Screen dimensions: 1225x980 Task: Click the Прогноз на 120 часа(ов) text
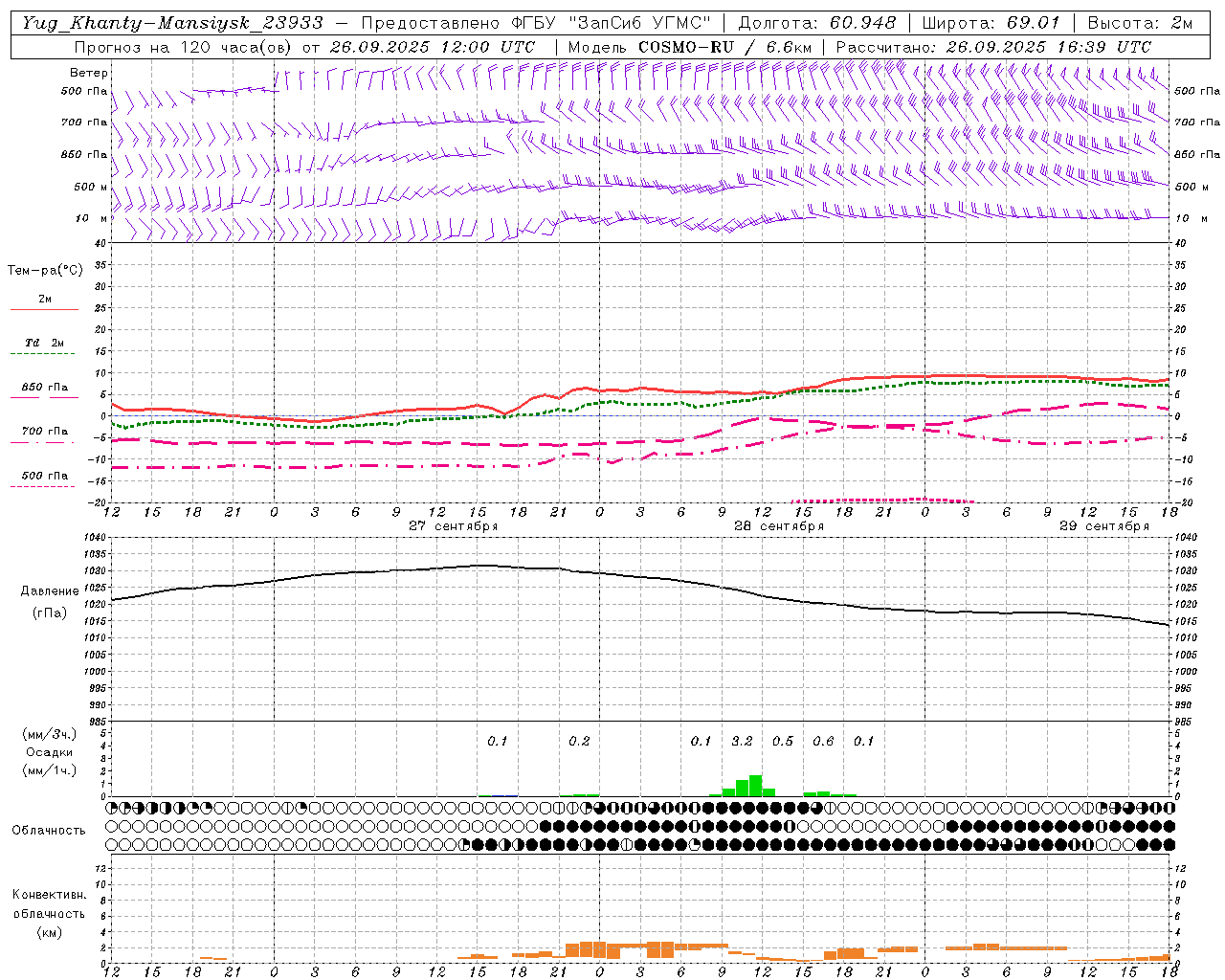[x=183, y=46]
